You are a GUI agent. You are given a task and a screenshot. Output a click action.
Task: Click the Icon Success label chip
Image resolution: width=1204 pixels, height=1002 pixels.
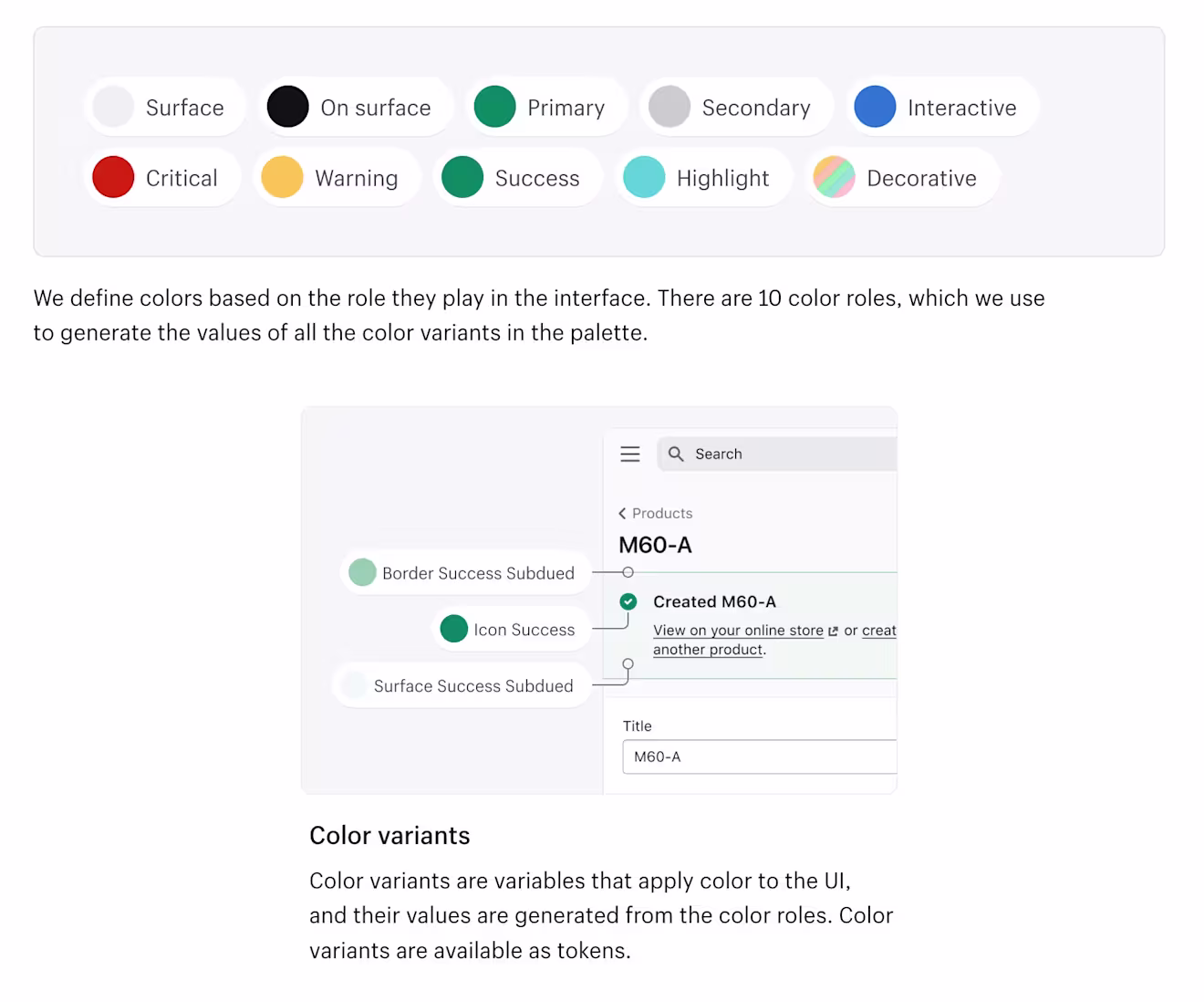[x=512, y=629]
